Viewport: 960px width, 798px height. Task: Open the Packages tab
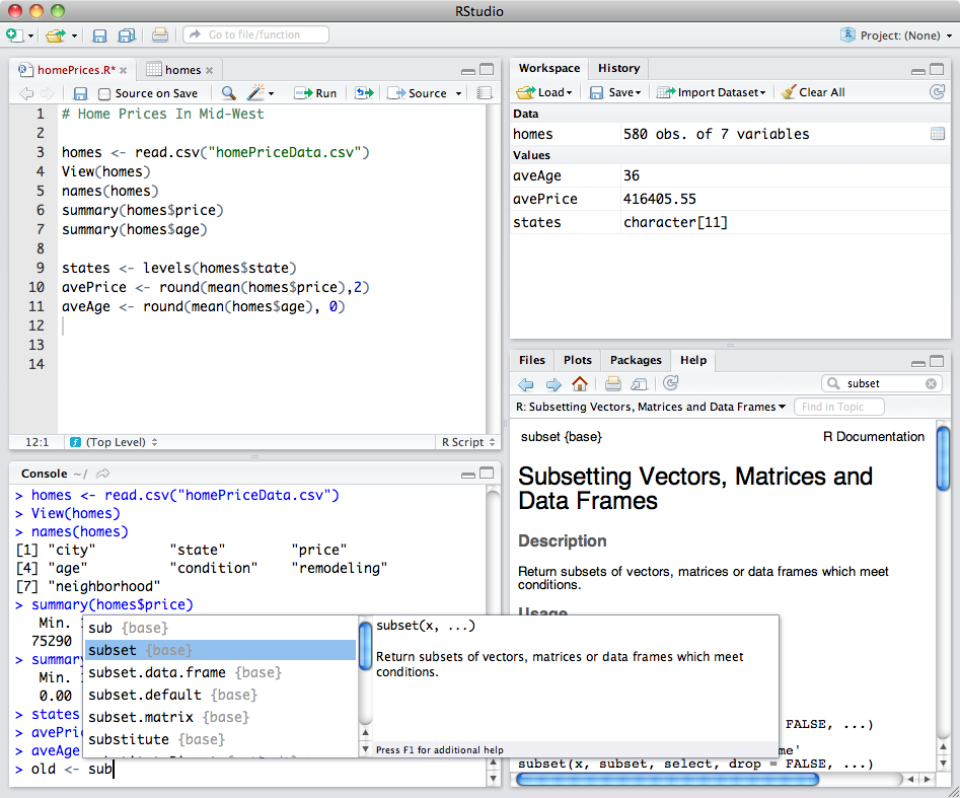[x=635, y=360]
